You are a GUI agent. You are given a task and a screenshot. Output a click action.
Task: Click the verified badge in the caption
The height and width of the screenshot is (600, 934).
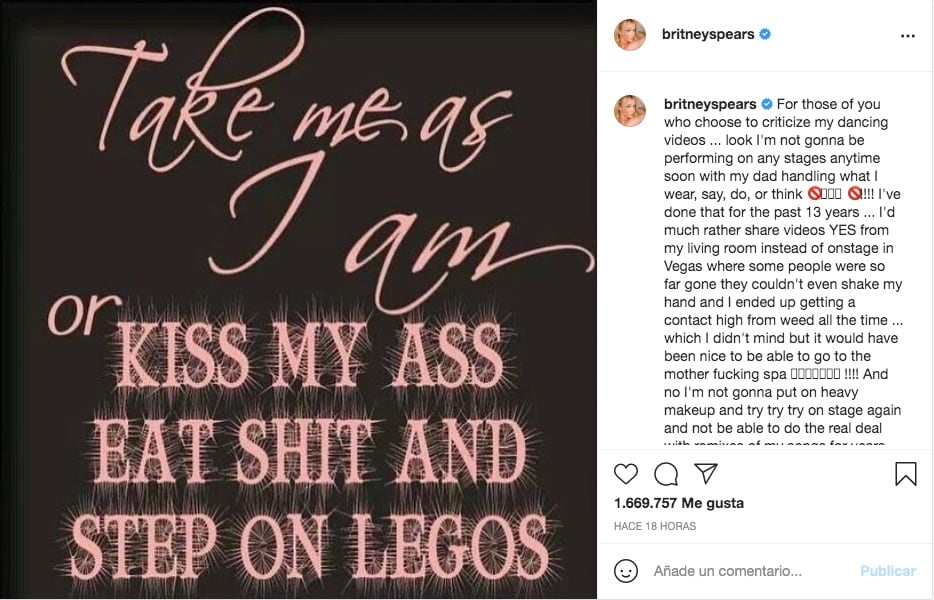(x=767, y=104)
